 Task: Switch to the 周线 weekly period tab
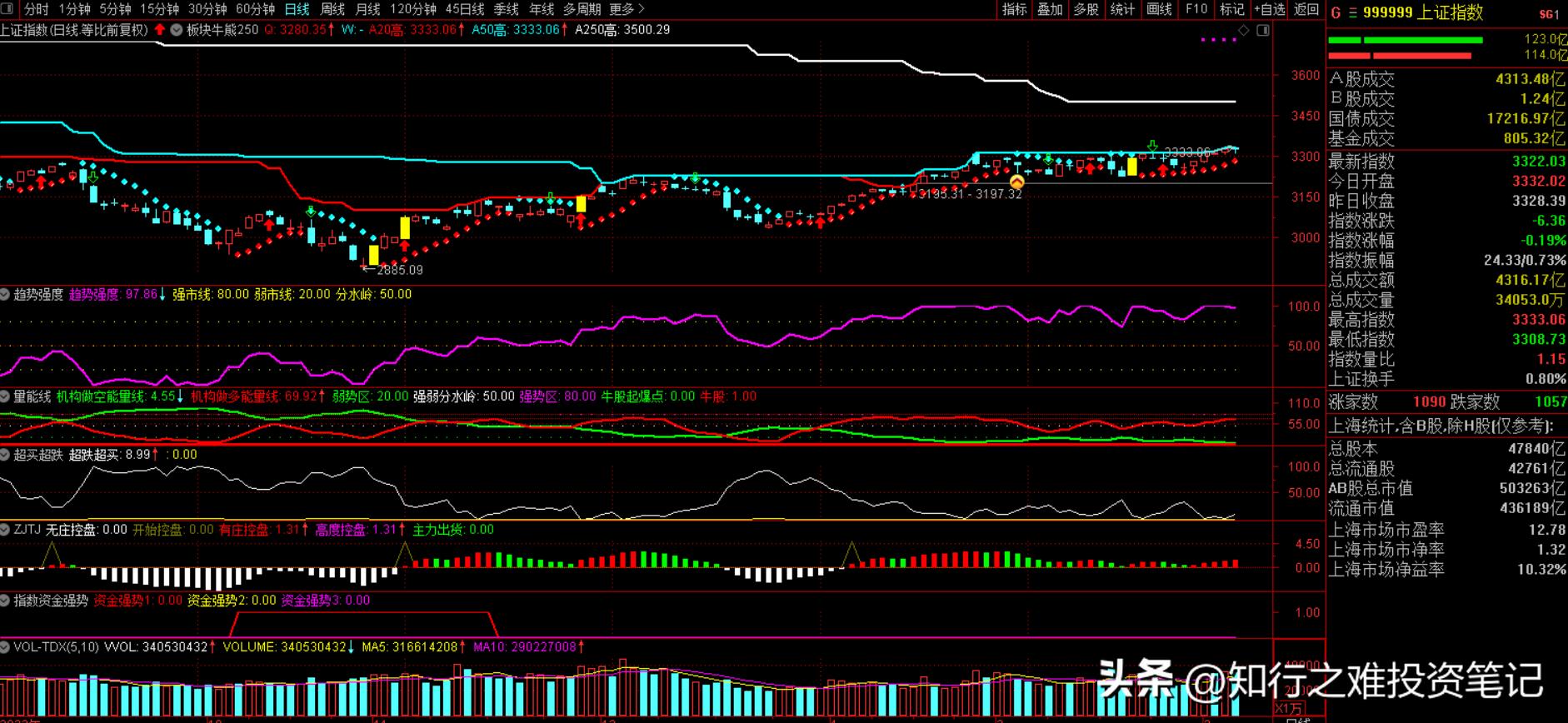(x=332, y=9)
